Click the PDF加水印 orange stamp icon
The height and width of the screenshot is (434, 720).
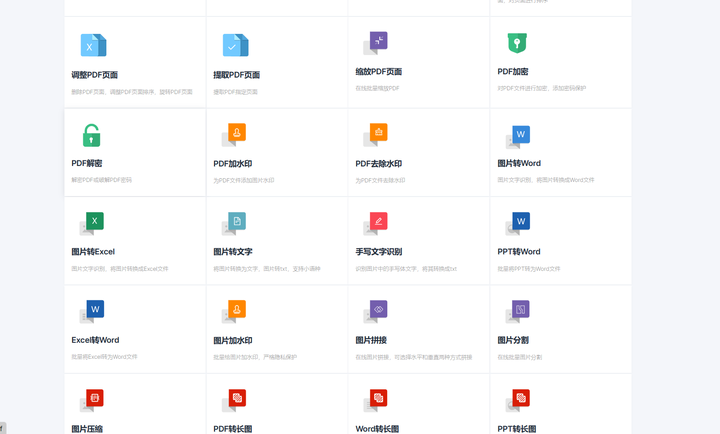[x=234, y=135]
